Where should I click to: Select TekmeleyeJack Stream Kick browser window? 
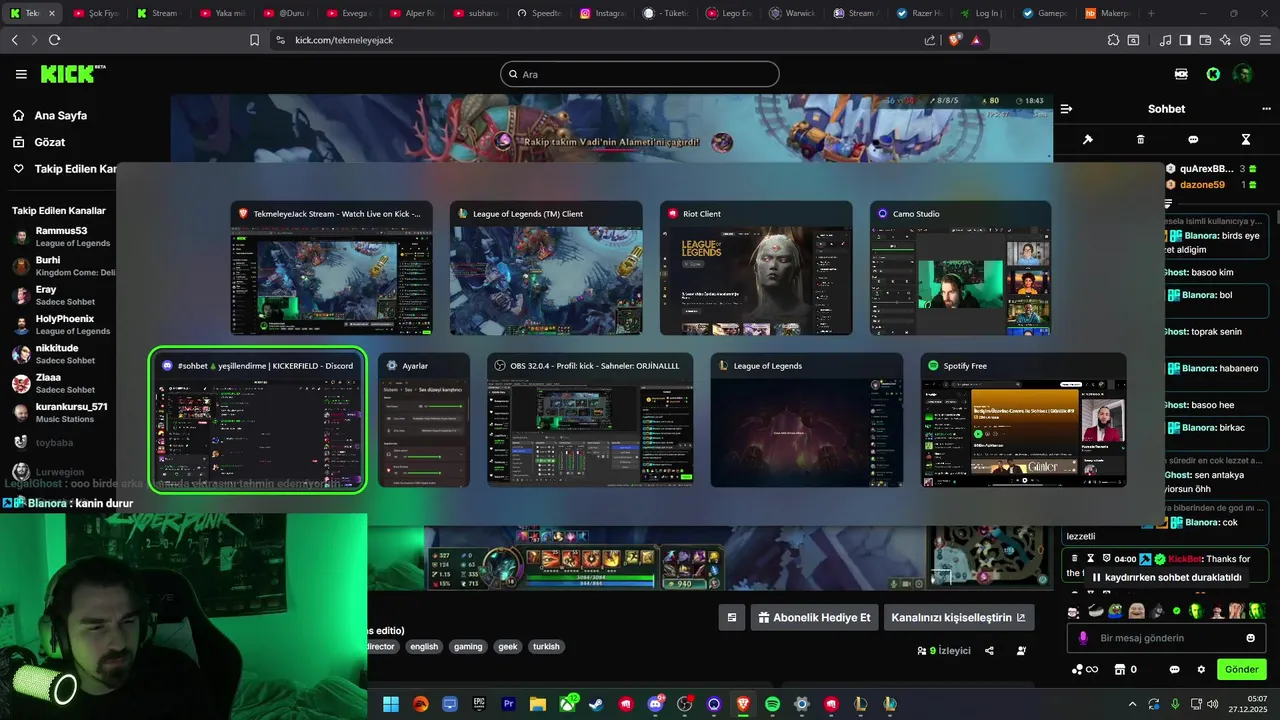pos(332,268)
